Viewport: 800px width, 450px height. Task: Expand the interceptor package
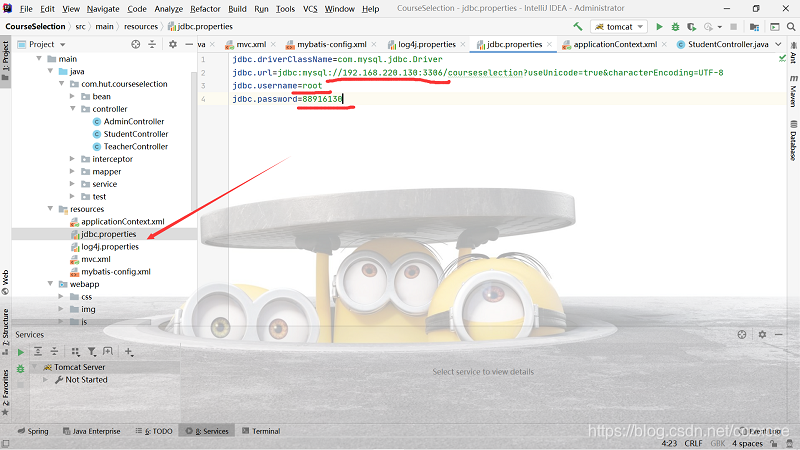click(x=72, y=159)
